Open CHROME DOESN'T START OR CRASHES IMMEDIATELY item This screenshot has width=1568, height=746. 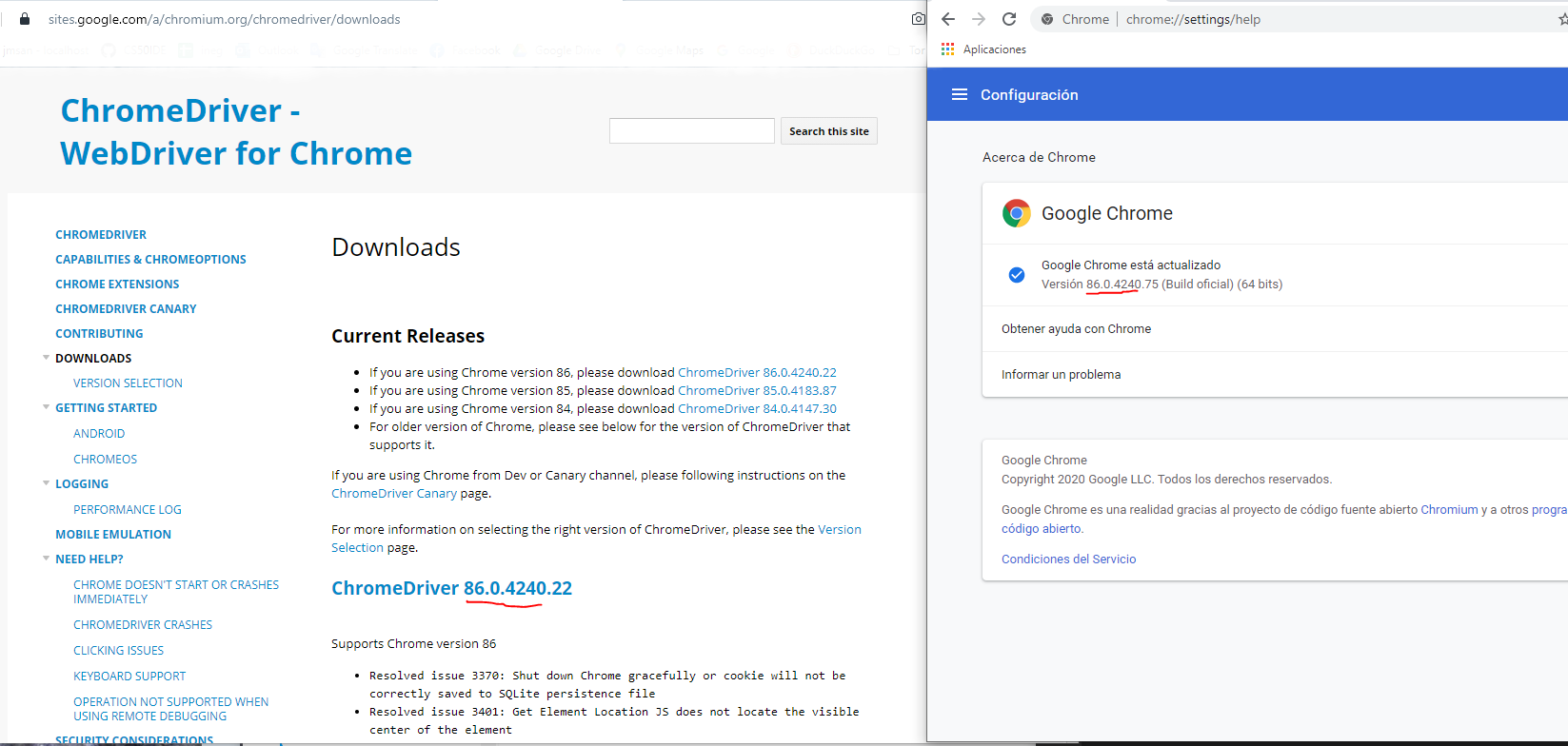(x=176, y=592)
